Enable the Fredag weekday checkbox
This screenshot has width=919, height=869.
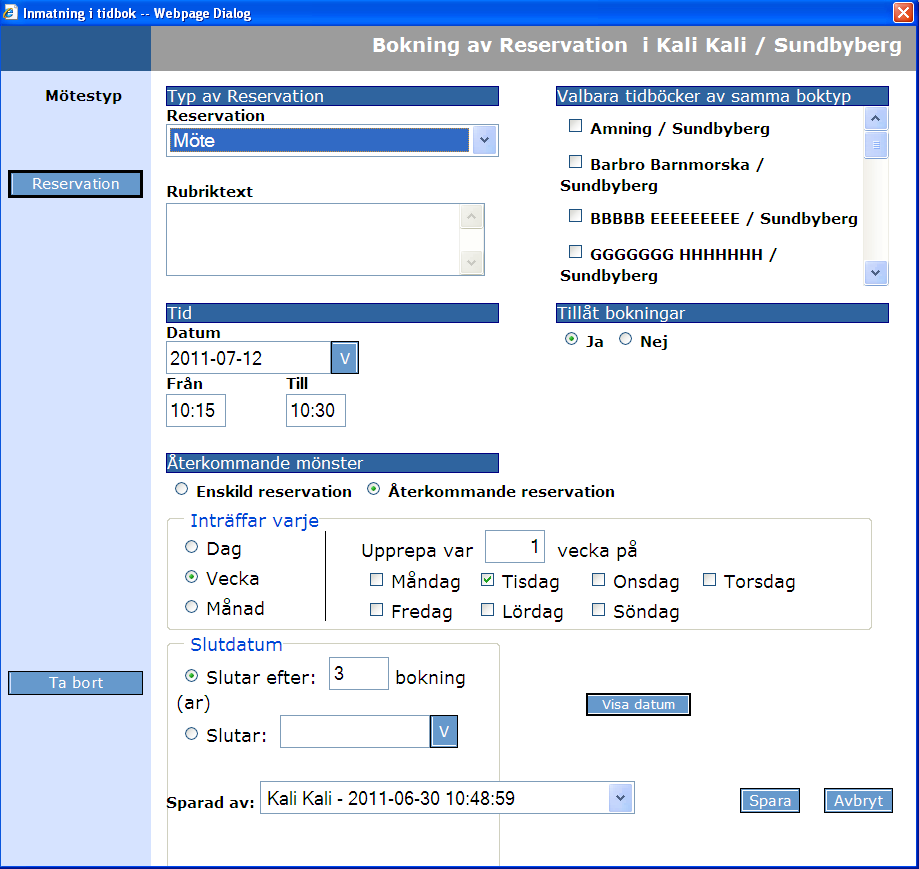point(376,610)
